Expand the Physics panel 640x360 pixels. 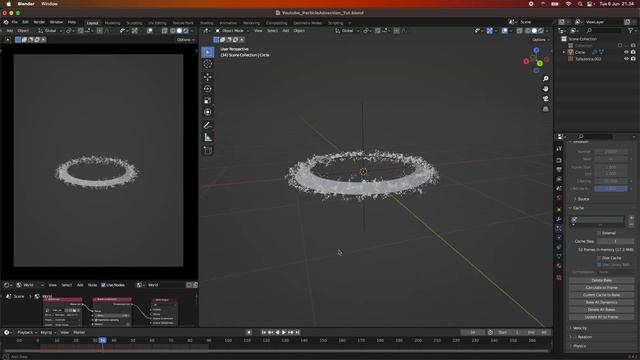[x=579, y=346]
